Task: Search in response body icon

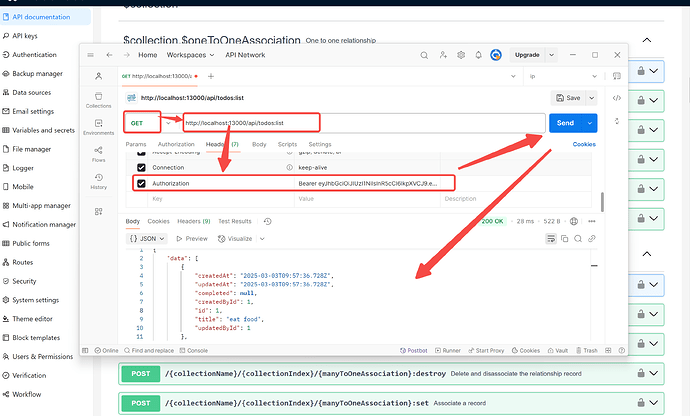Action: [578, 239]
